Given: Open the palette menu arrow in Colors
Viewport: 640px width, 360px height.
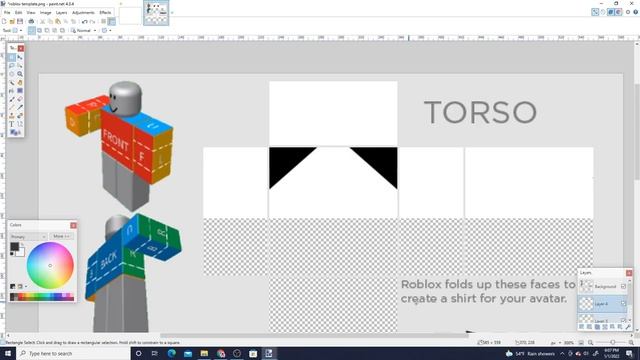Looking at the screenshot, I should [26, 287].
